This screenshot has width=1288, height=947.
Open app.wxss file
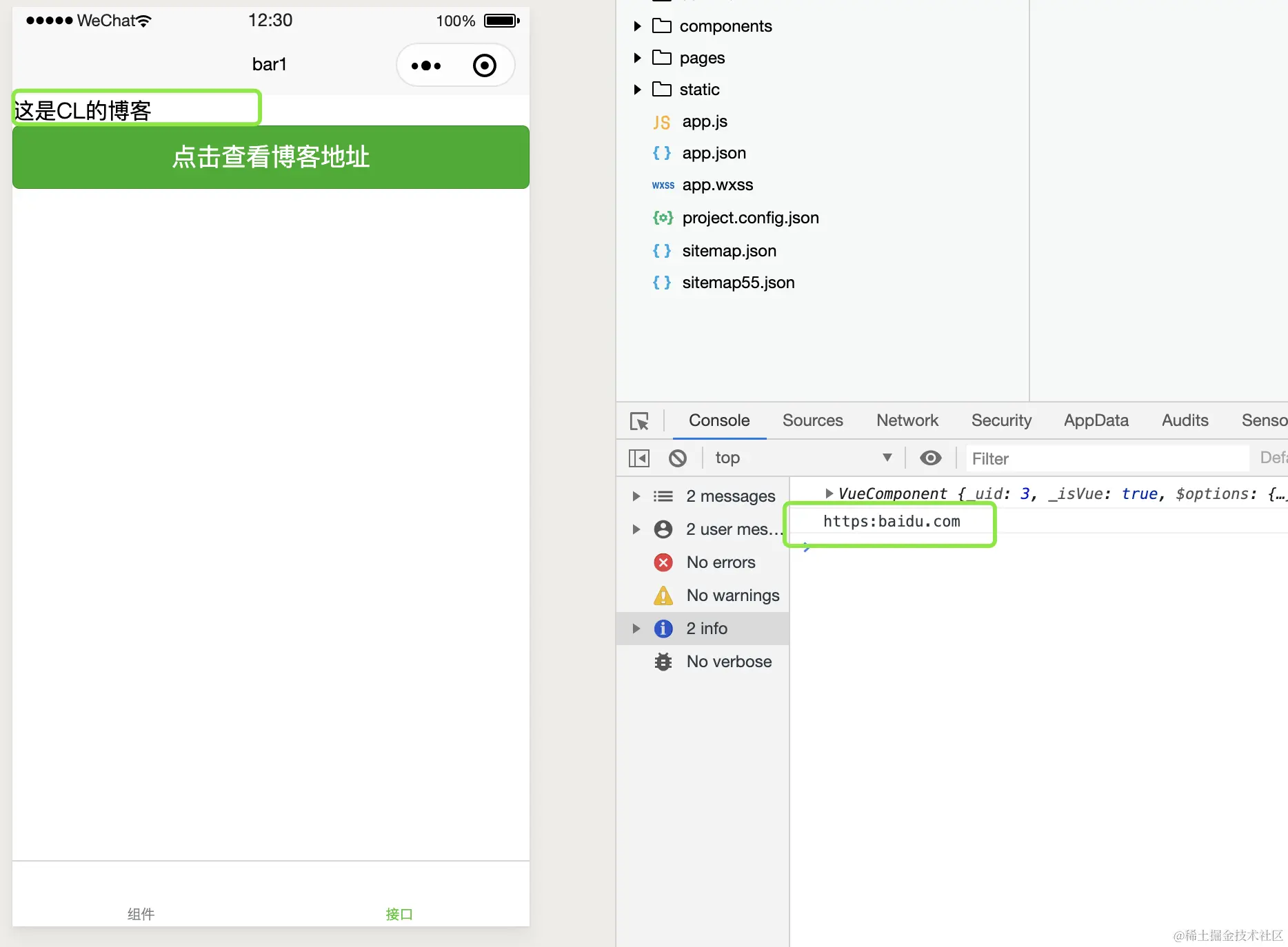718,185
